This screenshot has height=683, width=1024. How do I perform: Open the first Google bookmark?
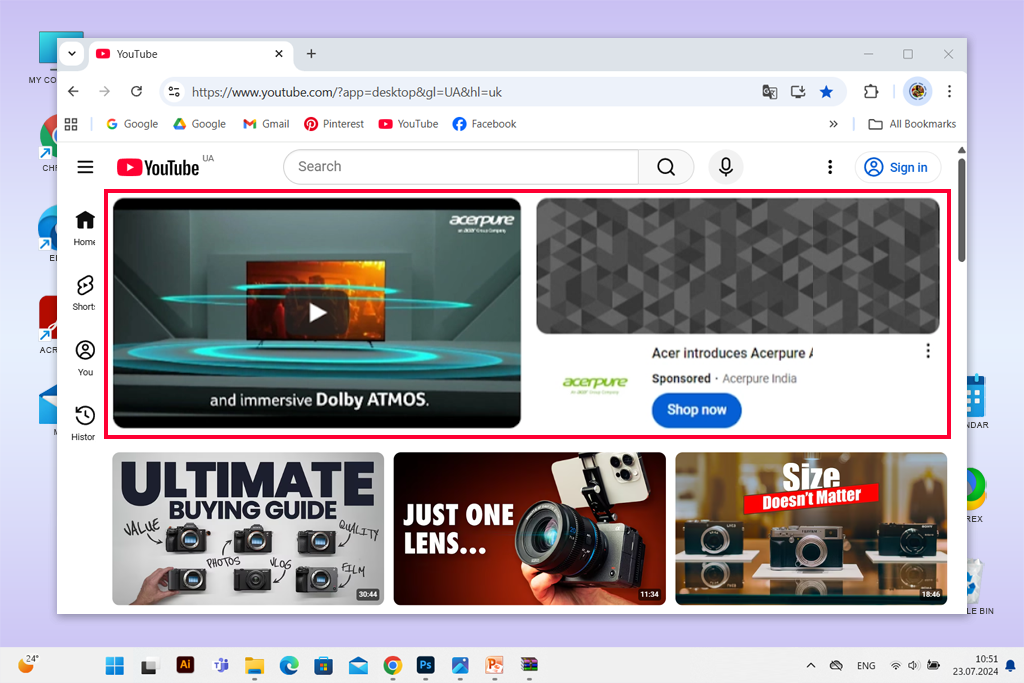pyautogui.click(x=131, y=124)
